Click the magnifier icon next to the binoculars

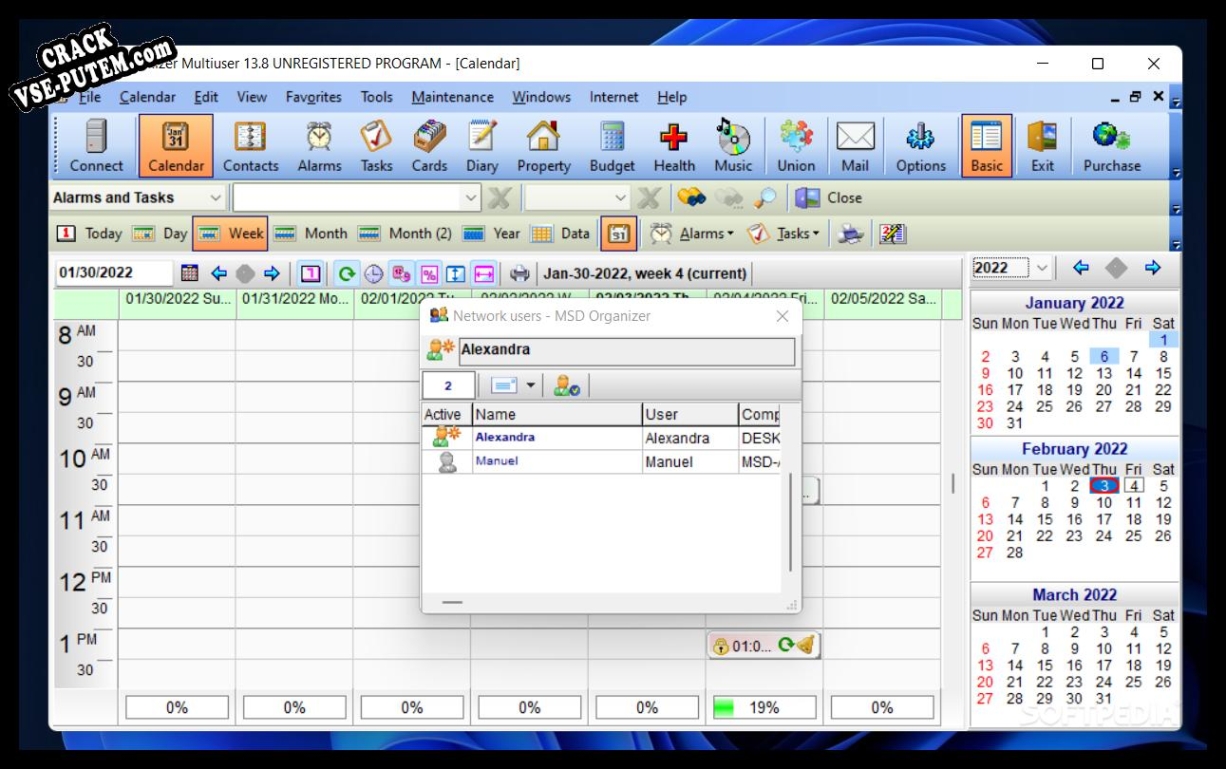point(765,198)
